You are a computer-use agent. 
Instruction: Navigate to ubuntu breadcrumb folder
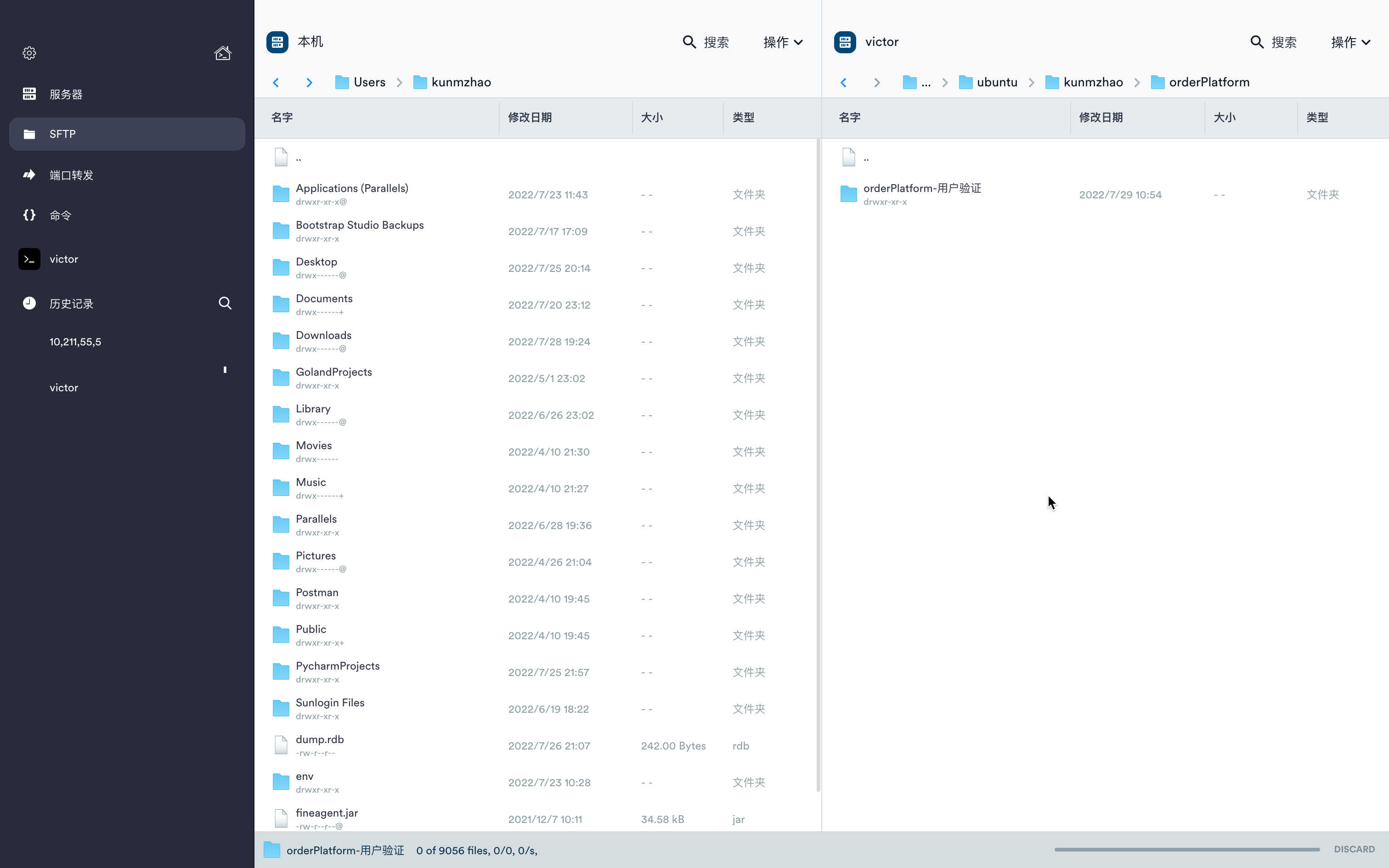988,82
